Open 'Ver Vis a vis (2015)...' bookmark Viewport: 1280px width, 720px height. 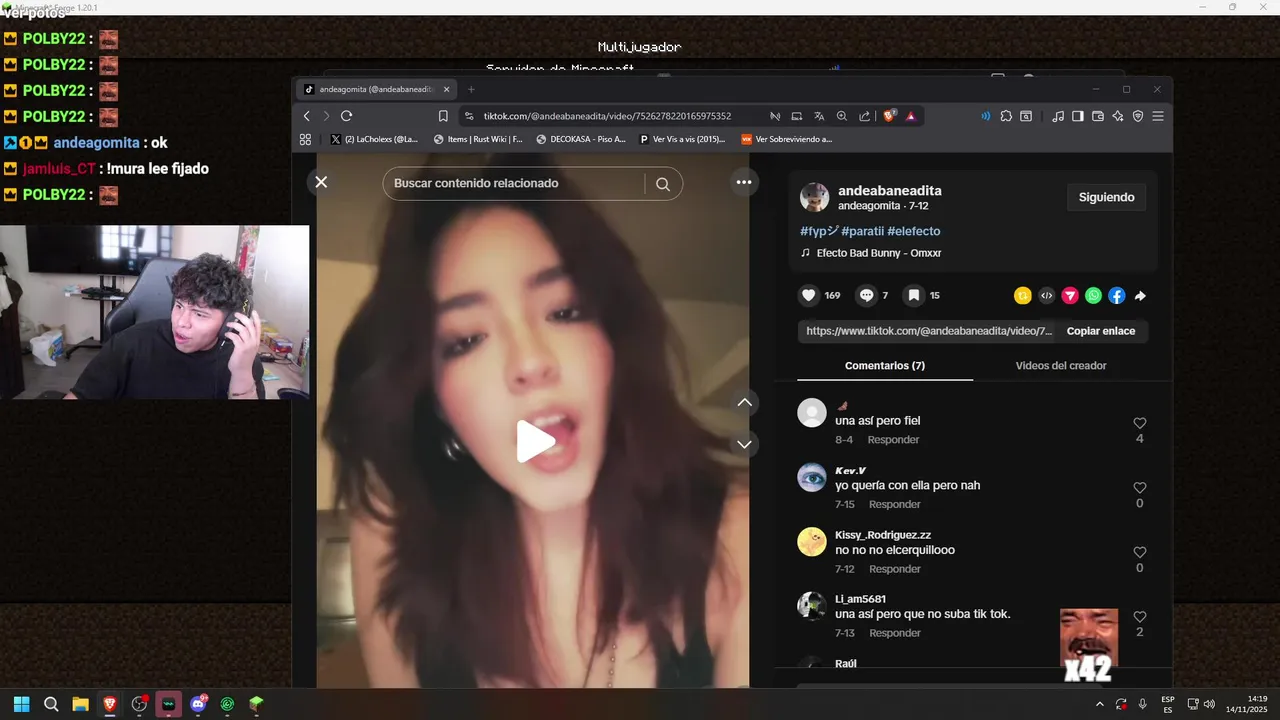click(x=683, y=140)
